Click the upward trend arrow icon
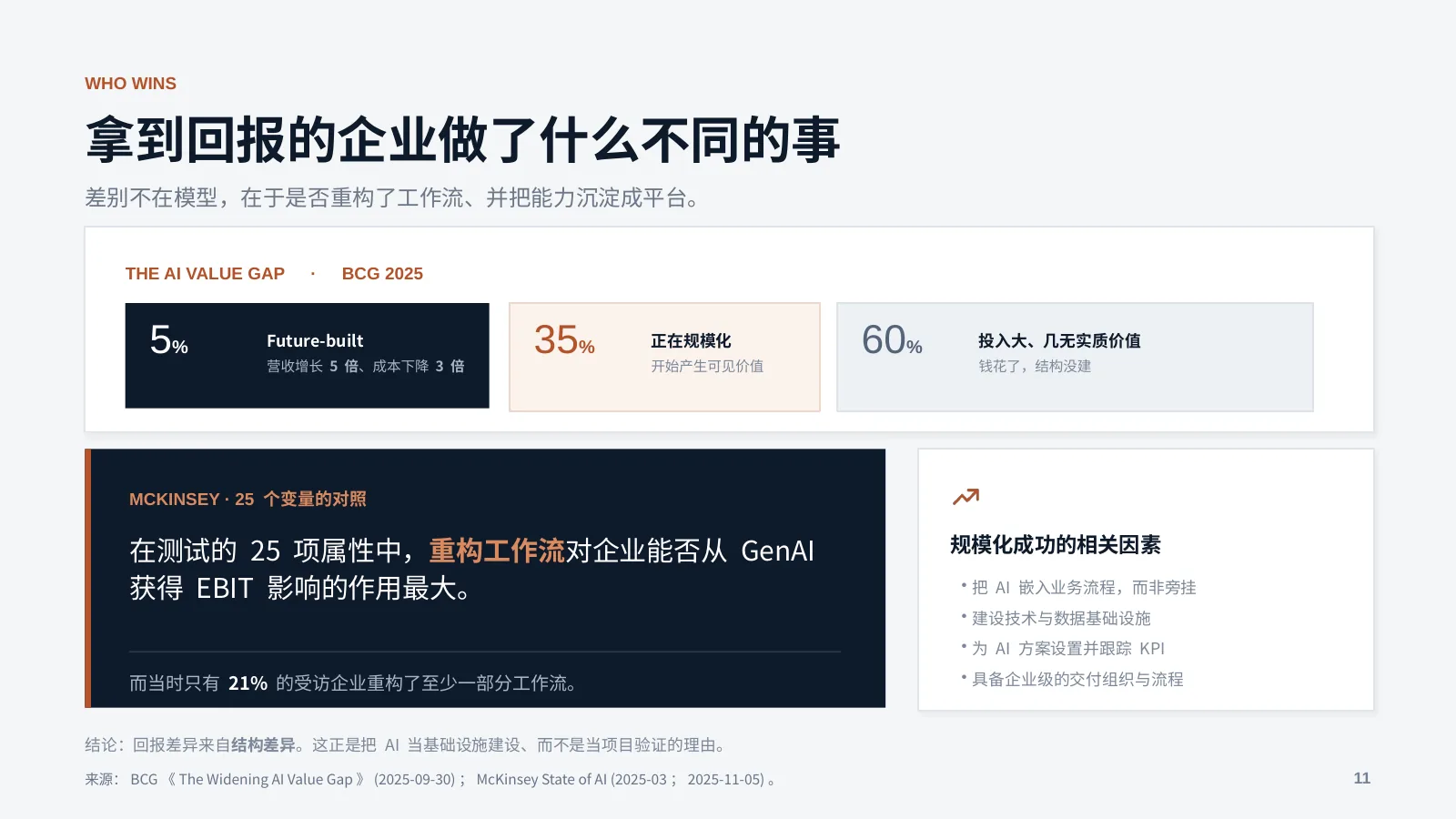 [x=966, y=496]
